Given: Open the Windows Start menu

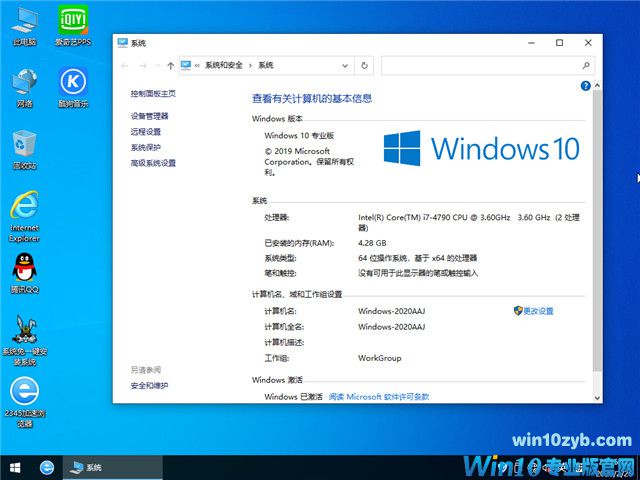Looking at the screenshot, I should (15, 467).
